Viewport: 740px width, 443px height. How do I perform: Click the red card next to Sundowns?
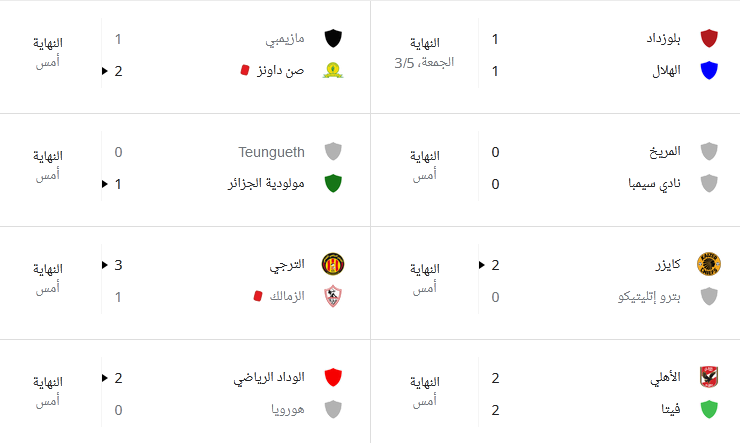244,70
